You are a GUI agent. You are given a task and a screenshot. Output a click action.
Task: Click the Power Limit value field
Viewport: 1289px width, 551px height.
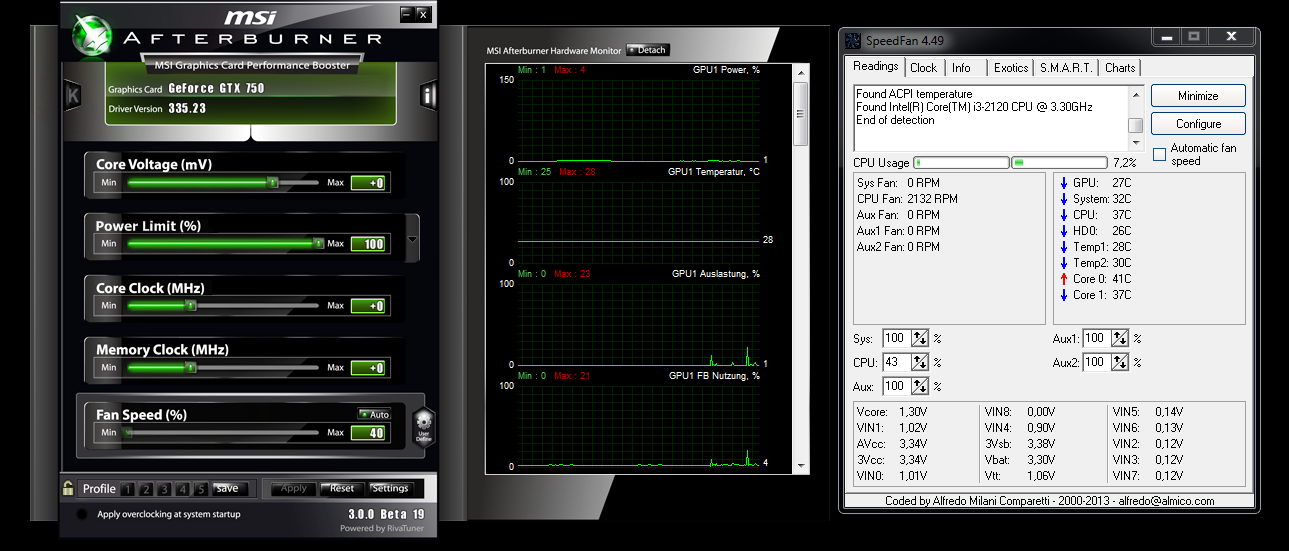(369, 244)
